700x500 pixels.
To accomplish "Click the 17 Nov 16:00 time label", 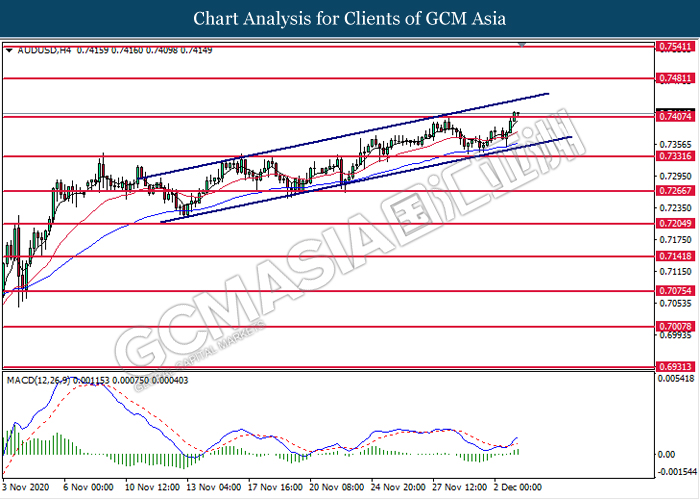I will pos(275,487).
